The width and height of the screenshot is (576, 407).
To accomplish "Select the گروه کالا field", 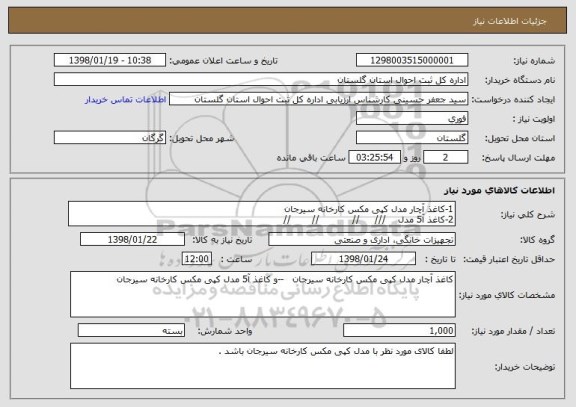I will click(362, 239).
